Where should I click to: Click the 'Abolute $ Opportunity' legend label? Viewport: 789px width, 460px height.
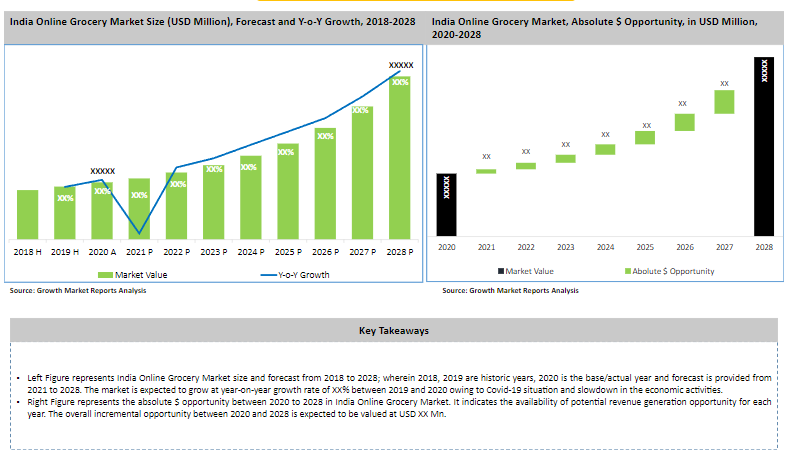pos(673,271)
